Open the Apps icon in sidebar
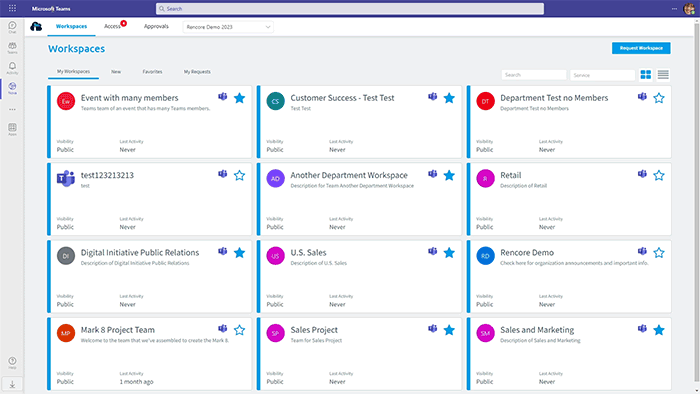The image size is (700, 394). point(12,129)
